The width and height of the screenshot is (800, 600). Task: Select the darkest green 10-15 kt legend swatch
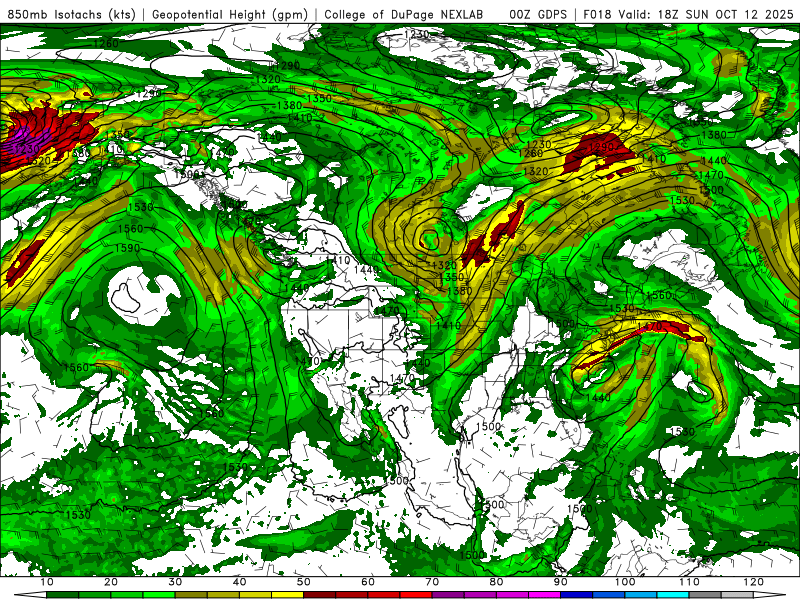pos(62,595)
